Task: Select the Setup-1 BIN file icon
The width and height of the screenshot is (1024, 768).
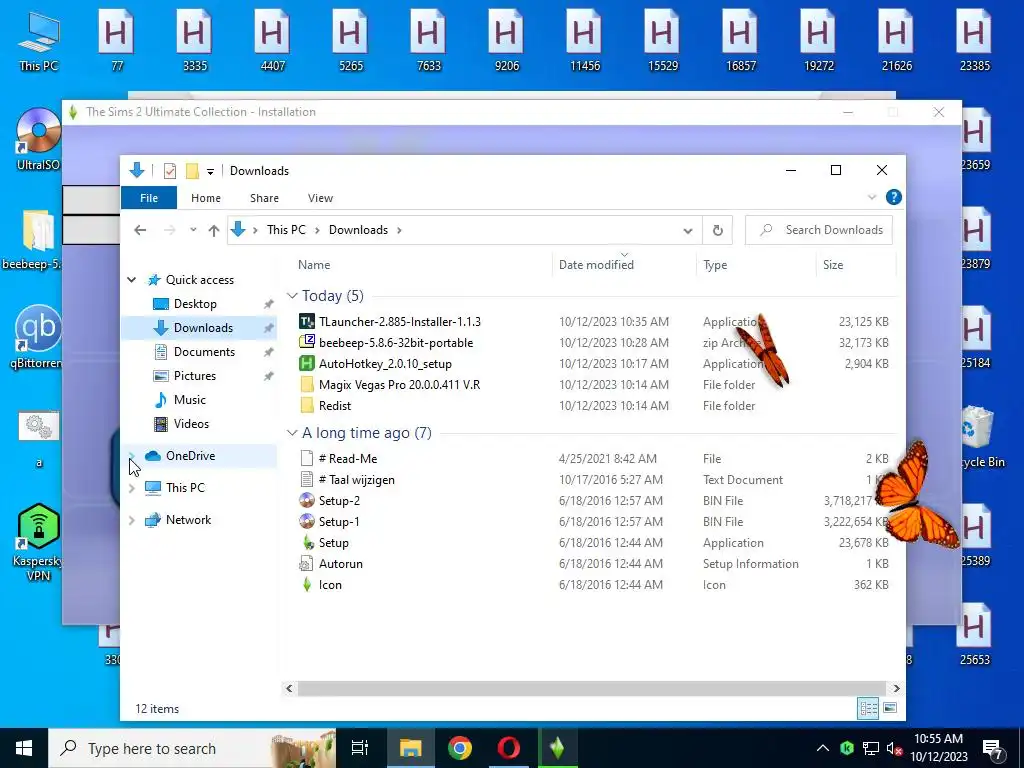Action: click(x=307, y=521)
